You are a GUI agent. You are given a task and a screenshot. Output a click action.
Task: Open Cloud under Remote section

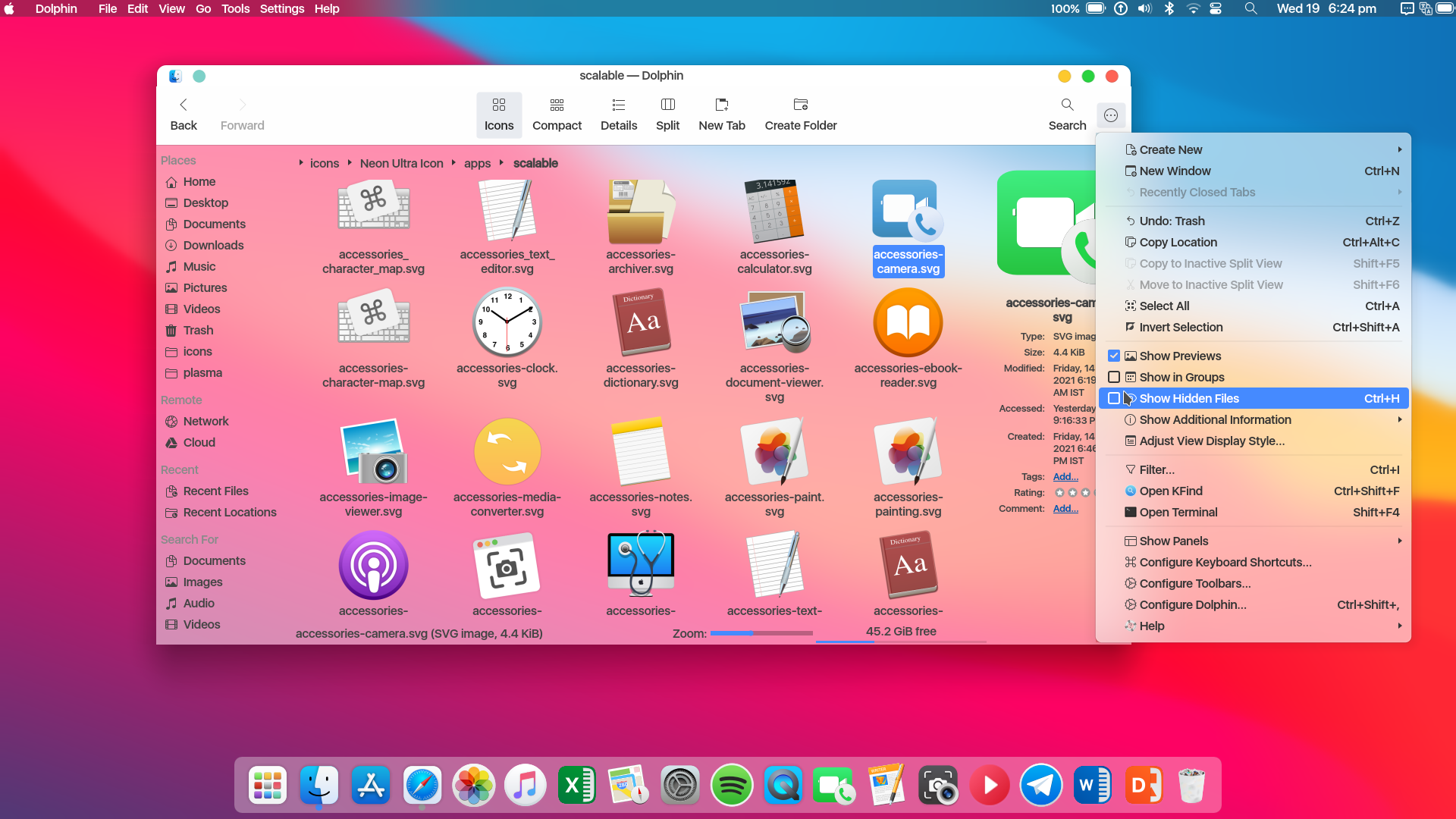coord(199,443)
